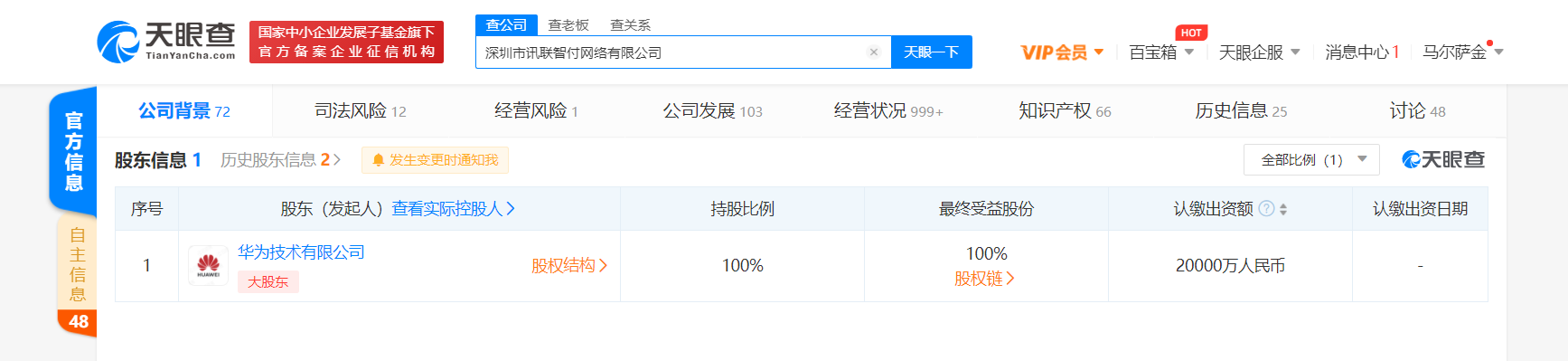The height and width of the screenshot is (361, 1568).
Task: Click 发生变更时通知我 bell button
Action: pyautogui.click(x=435, y=160)
